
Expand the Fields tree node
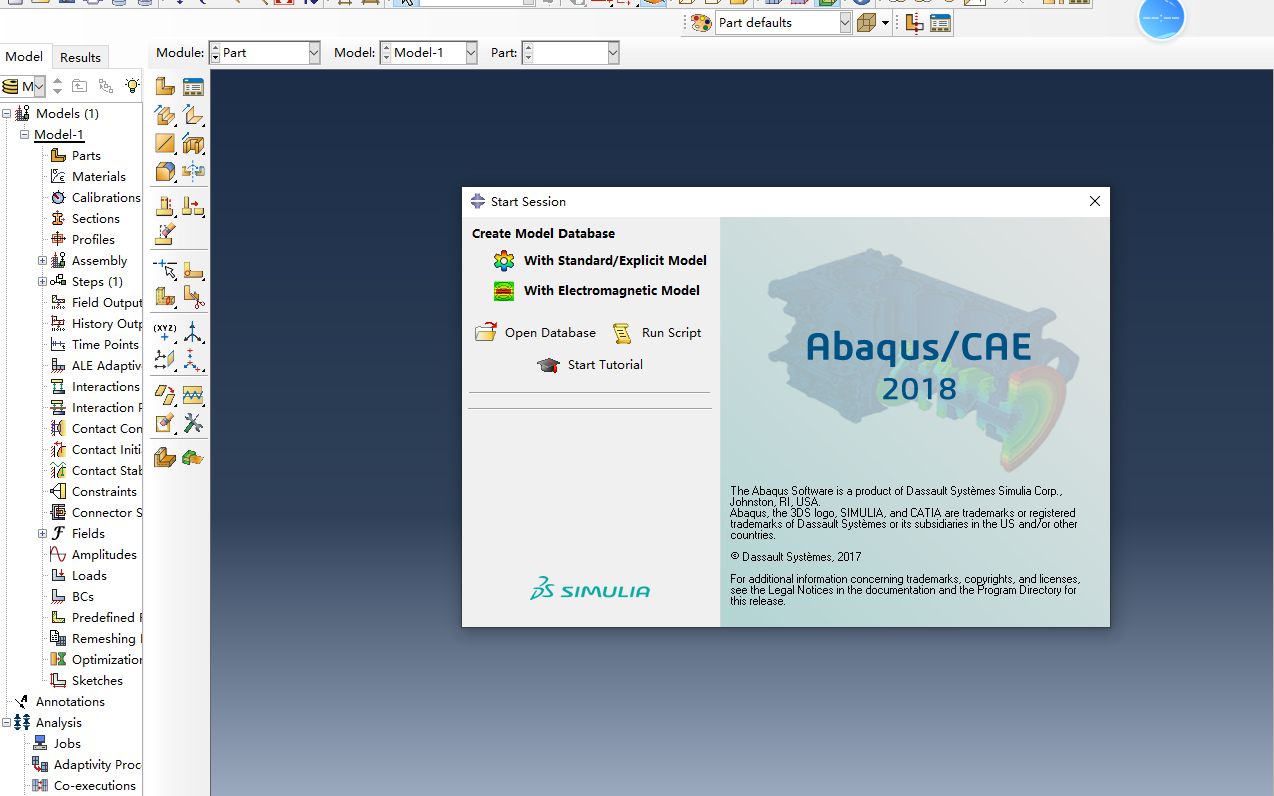pos(42,533)
